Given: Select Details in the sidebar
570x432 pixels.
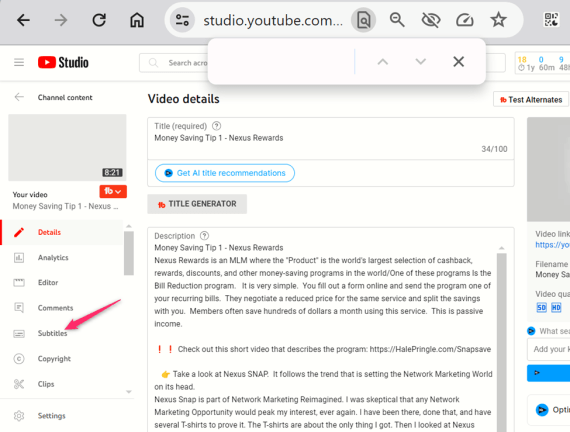Looking at the screenshot, I should [62, 232].
